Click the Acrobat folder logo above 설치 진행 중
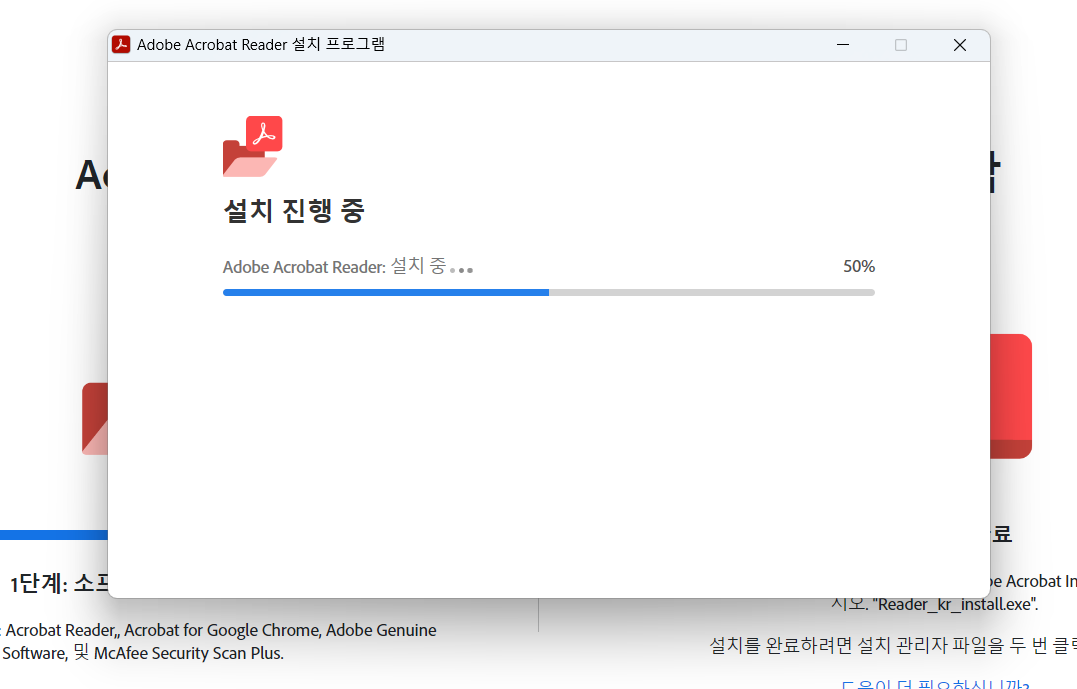This screenshot has height=689, width=1077. coord(253,146)
